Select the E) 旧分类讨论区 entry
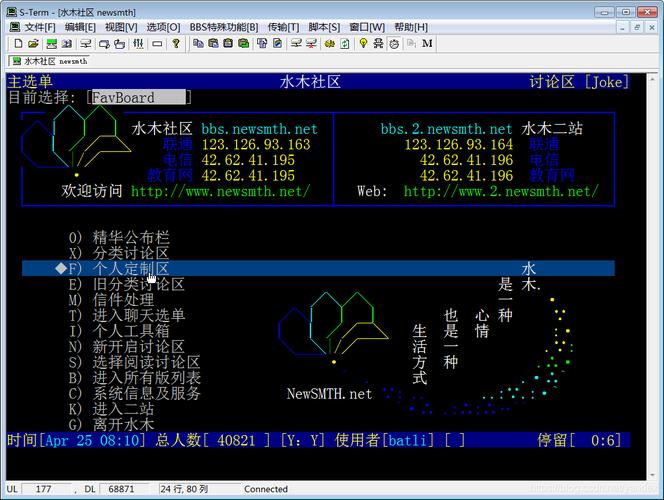664x500 pixels. click(127, 284)
